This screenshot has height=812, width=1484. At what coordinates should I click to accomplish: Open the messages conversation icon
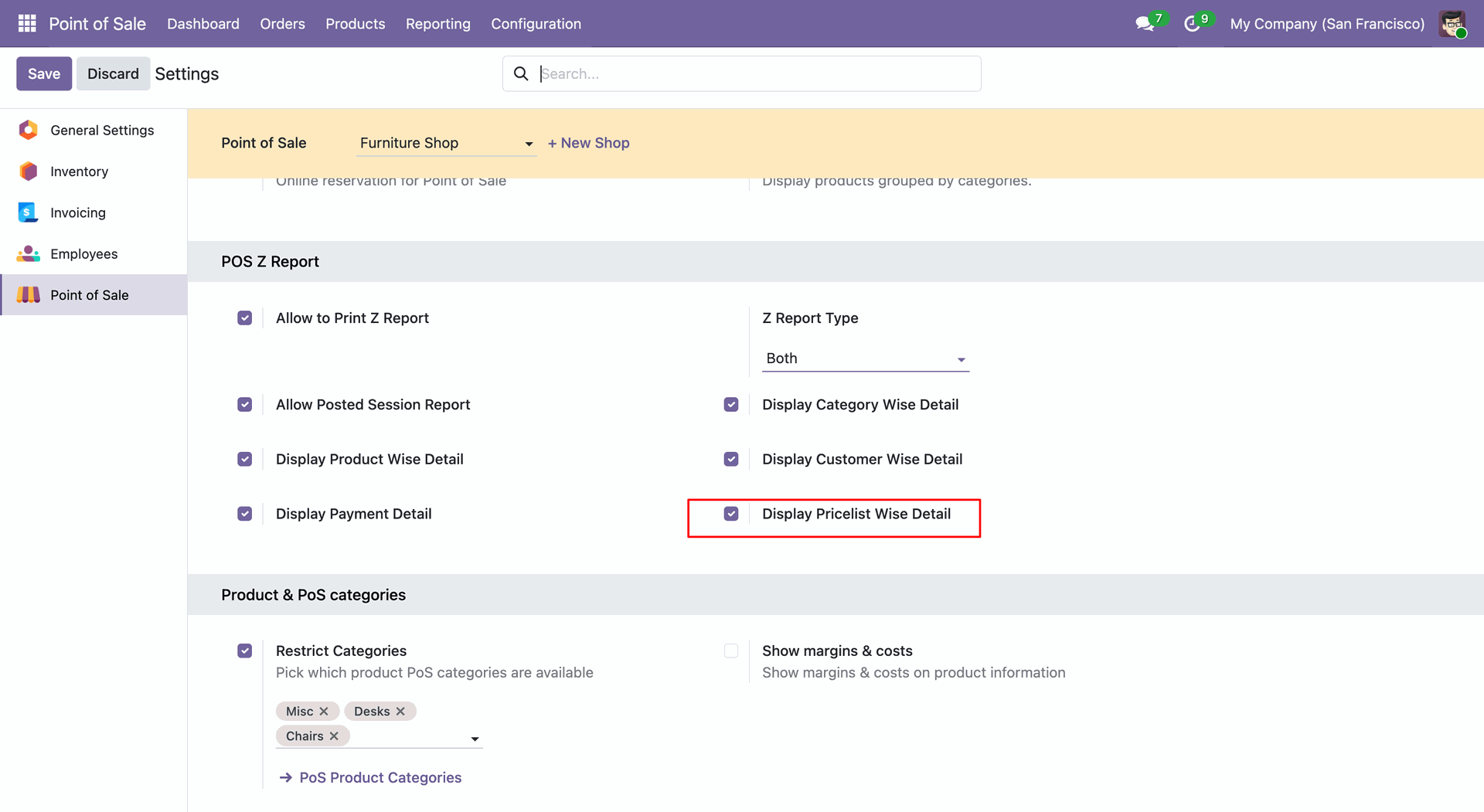1145,24
